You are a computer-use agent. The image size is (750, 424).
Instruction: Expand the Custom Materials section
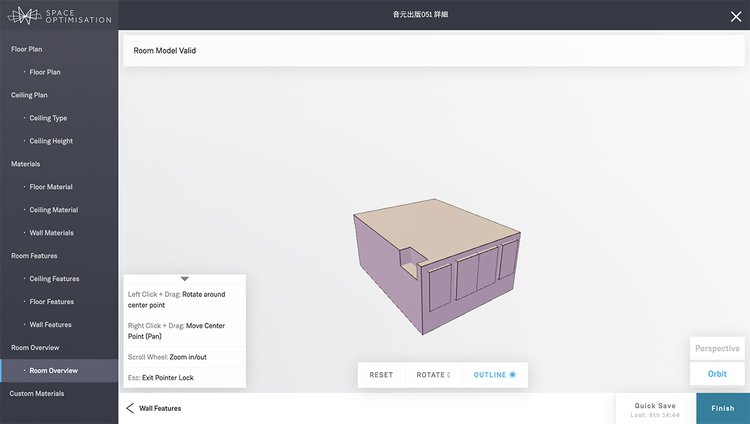[38, 393]
